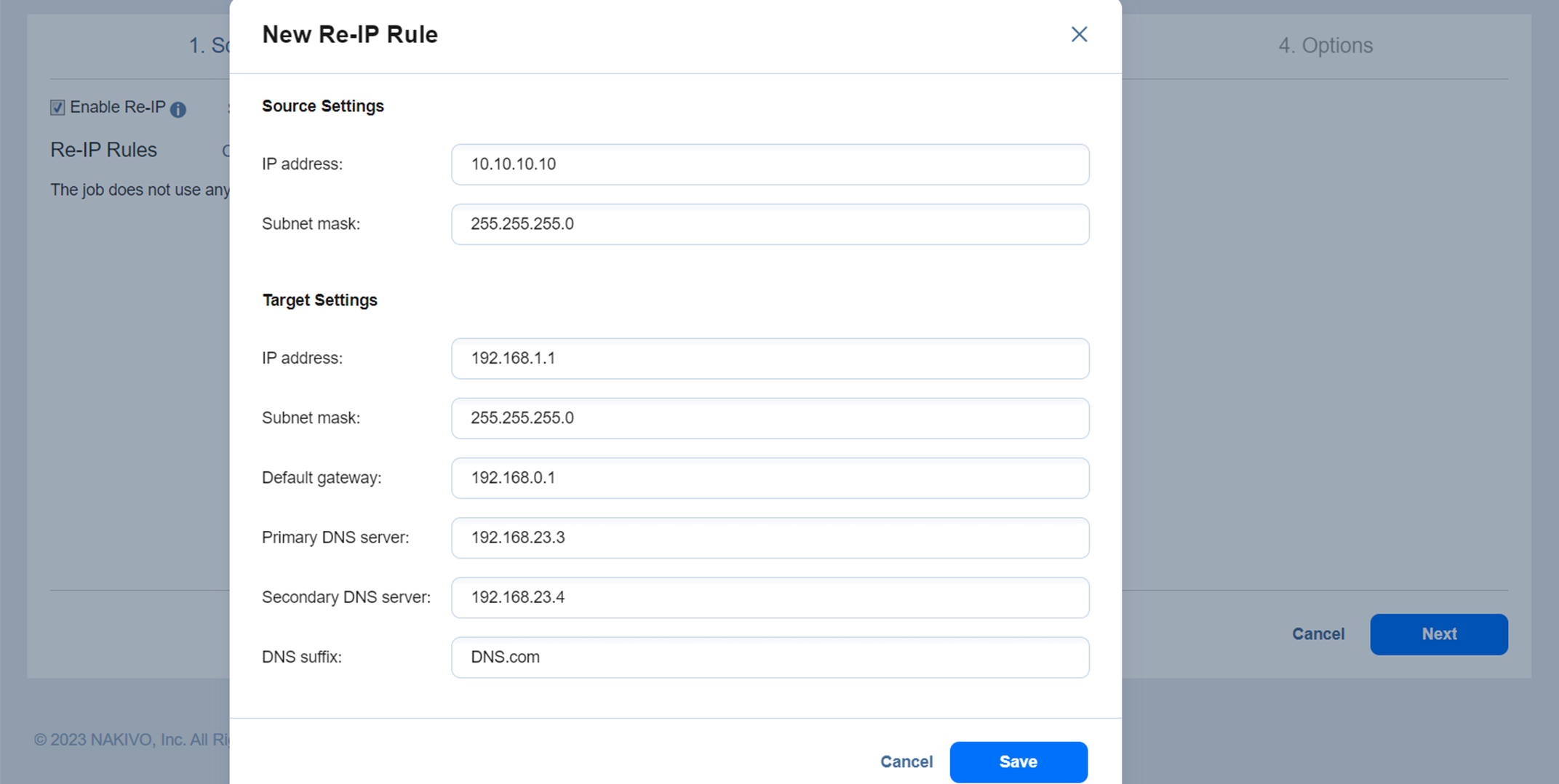The height and width of the screenshot is (784, 1559).
Task: Cancel the Re-IP rule dialog
Action: [x=906, y=761]
